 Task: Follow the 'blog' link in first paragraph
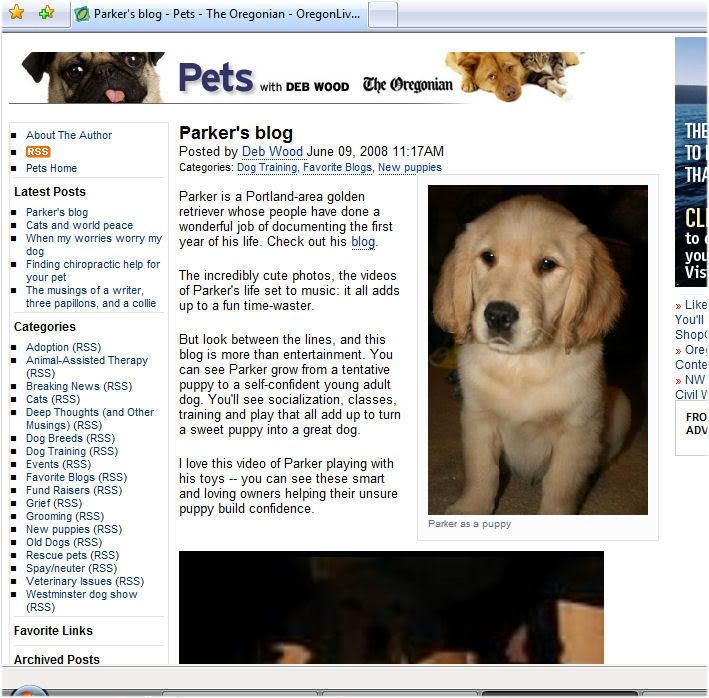[363, 242]
